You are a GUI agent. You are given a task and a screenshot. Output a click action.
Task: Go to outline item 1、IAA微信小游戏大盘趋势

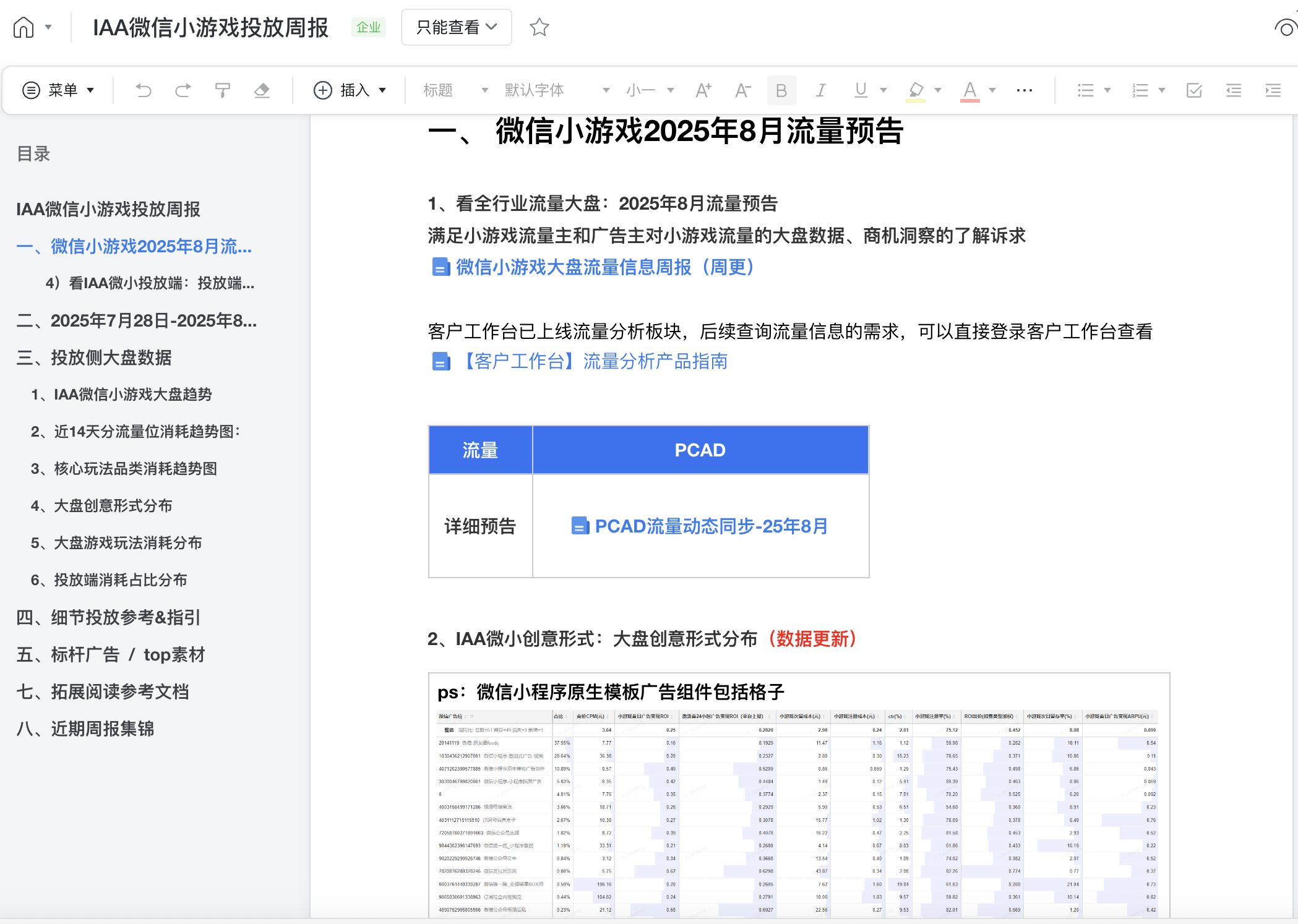pyautogui.click(x=121, y=395)
